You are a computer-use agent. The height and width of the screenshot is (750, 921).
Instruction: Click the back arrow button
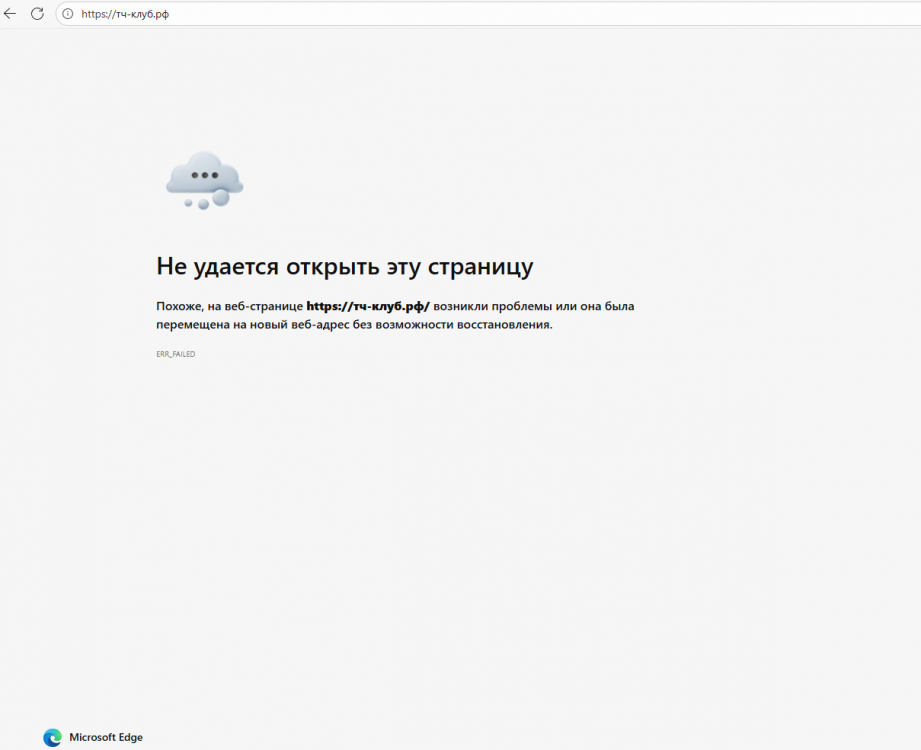11,14
